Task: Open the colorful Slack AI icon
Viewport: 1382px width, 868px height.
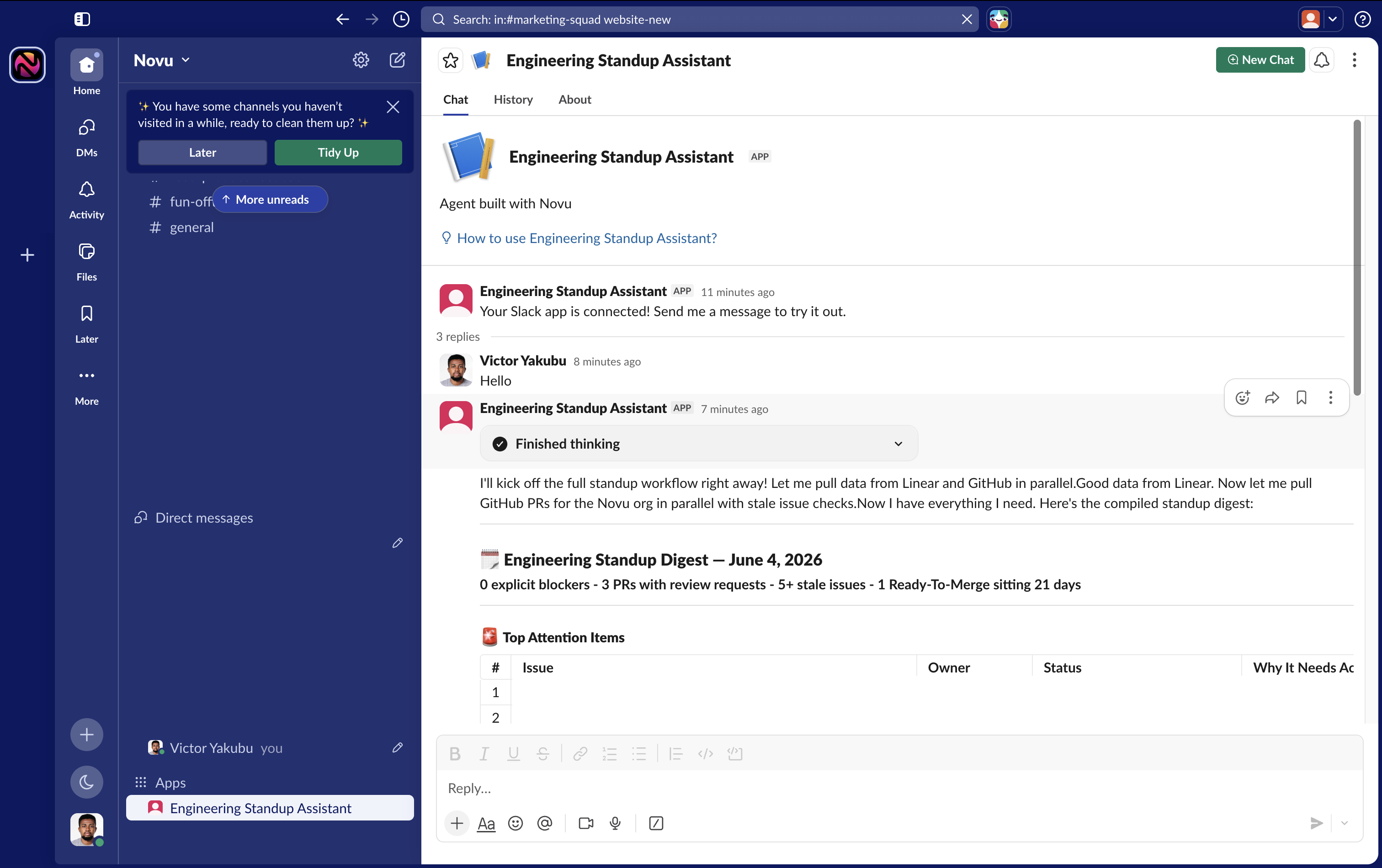Action: [999, 19]
